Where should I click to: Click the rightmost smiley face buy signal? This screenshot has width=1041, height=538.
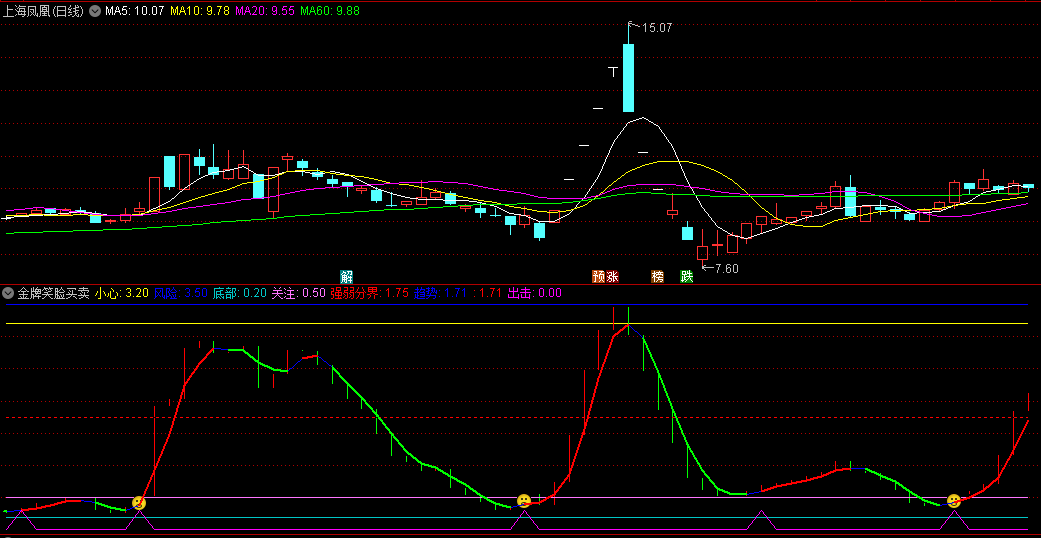point(954,500)
